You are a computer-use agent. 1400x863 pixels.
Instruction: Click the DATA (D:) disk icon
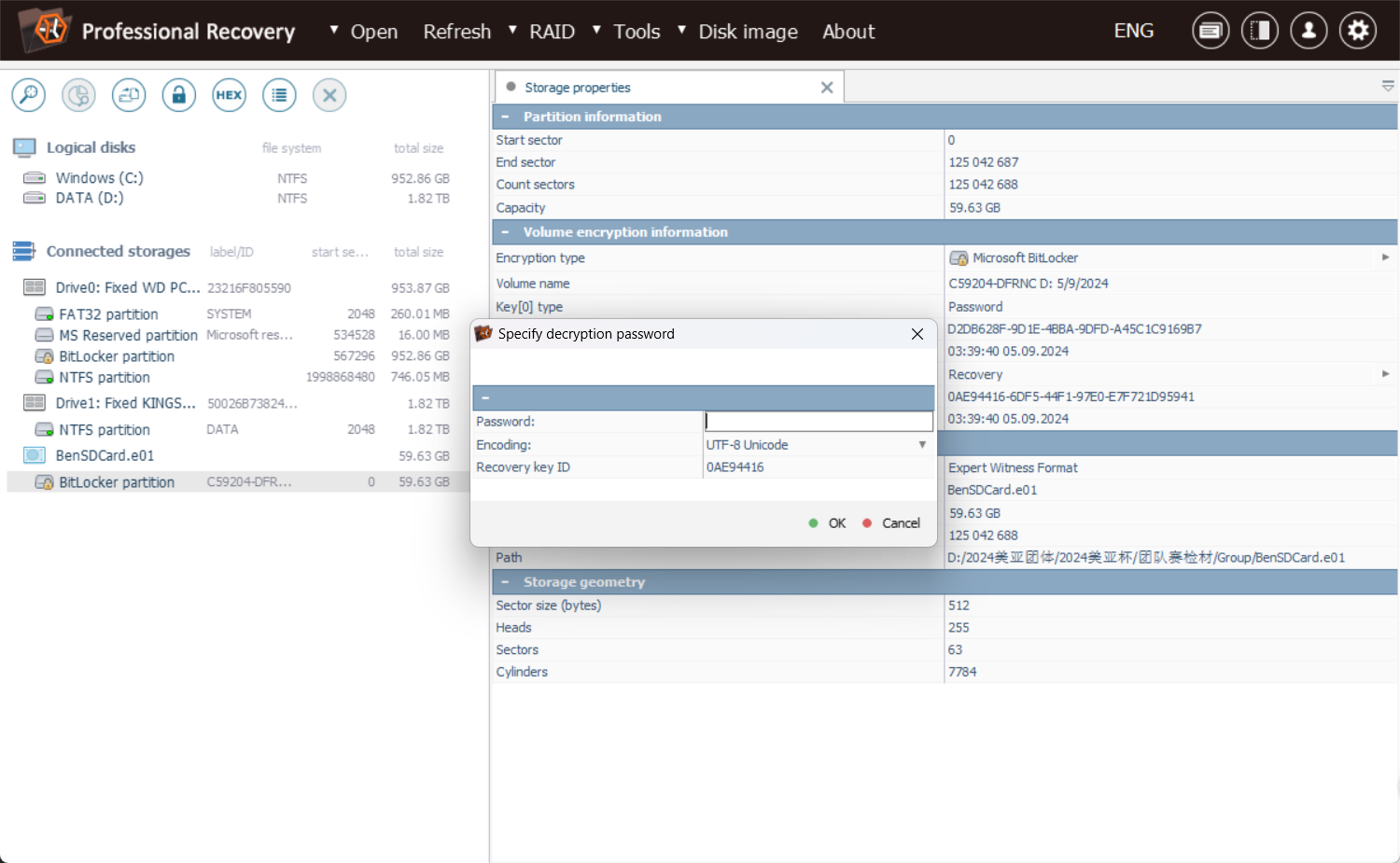point(35,198)
